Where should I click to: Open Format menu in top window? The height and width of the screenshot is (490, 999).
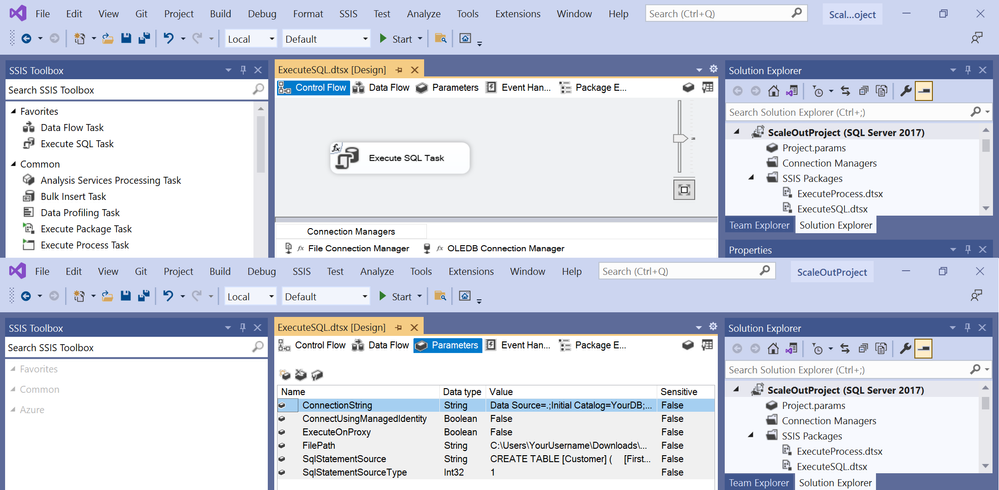pos(308,13)
